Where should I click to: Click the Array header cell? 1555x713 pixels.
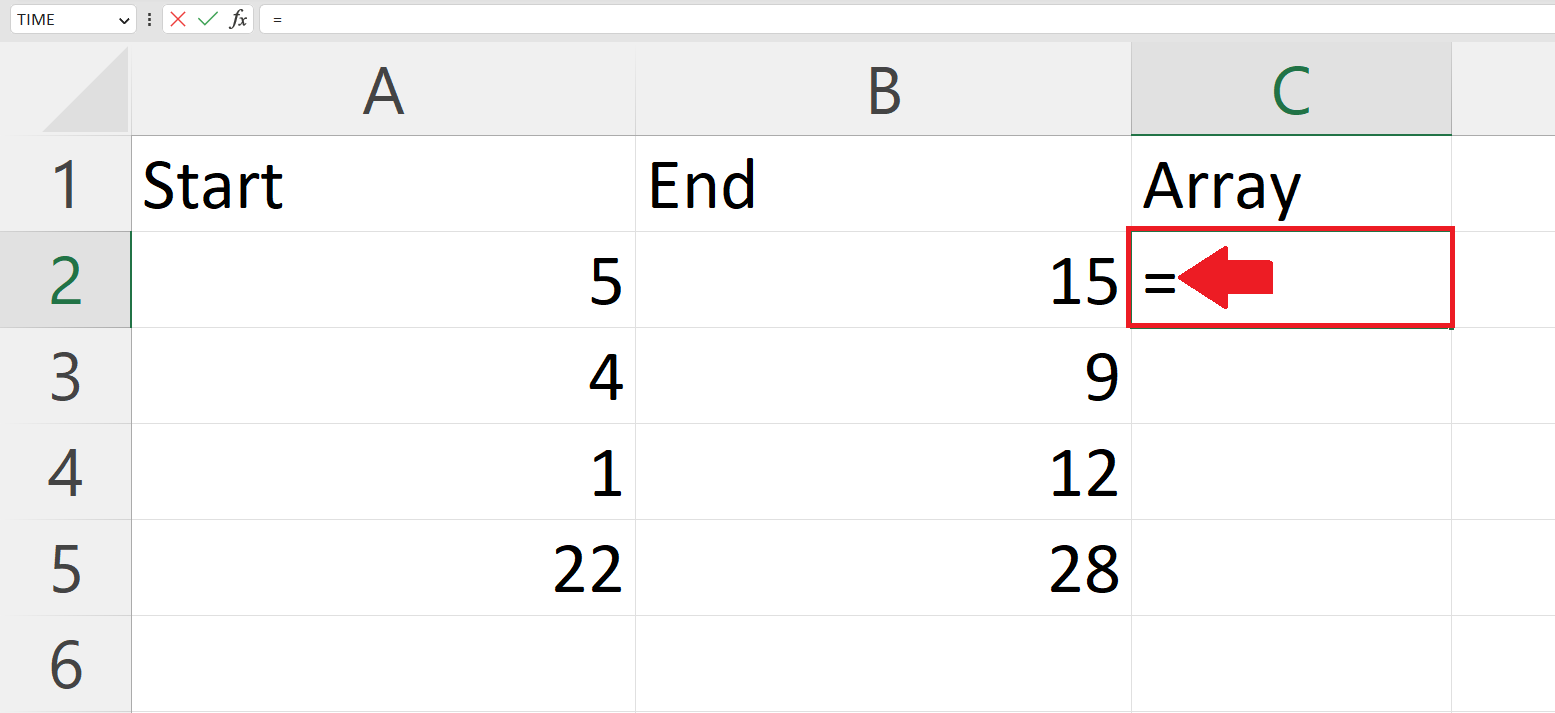point(1291,184)
